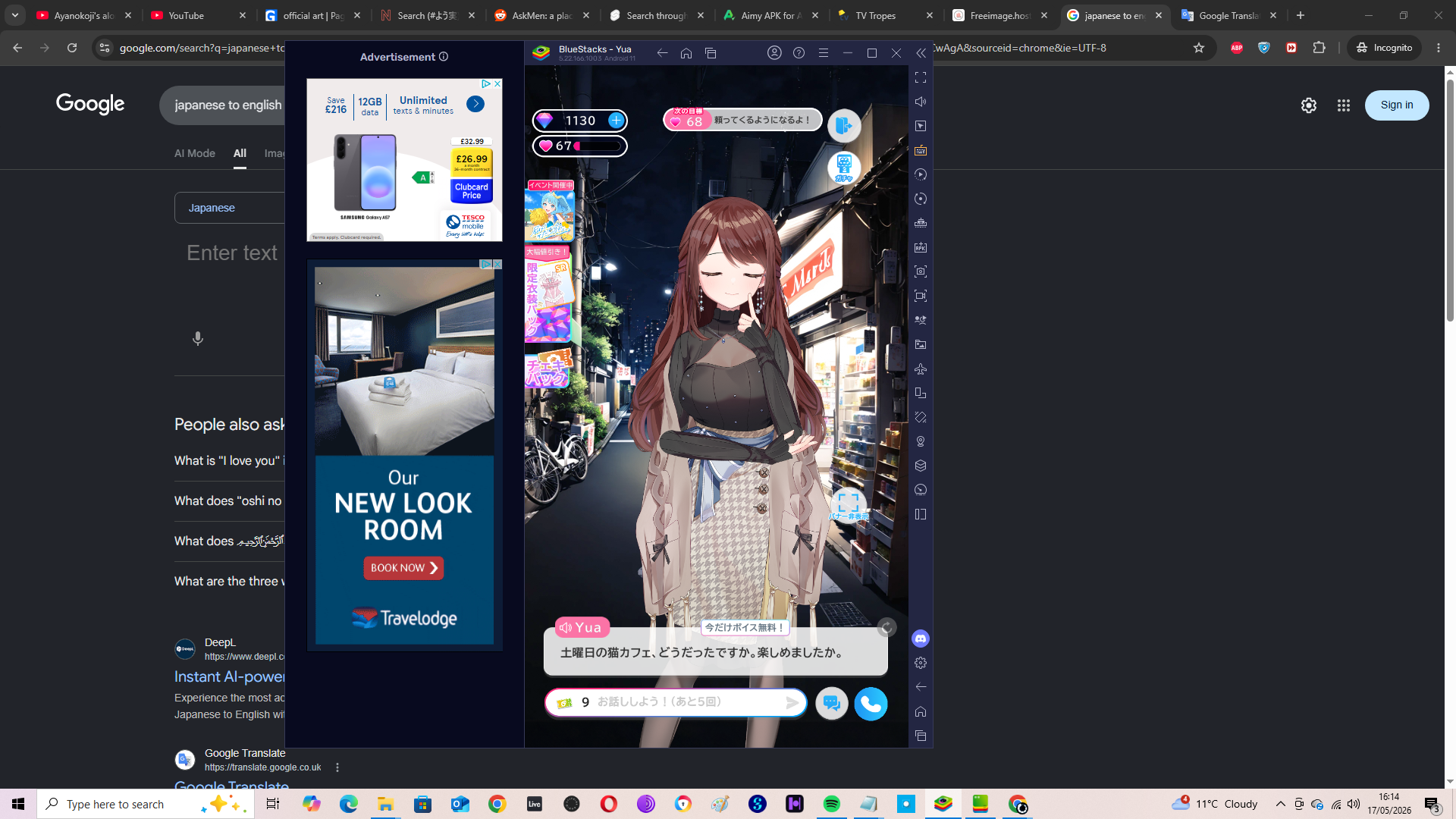Click BlueStacks rotate screen icon
The image size is (1456, 819).
[921, 417]
